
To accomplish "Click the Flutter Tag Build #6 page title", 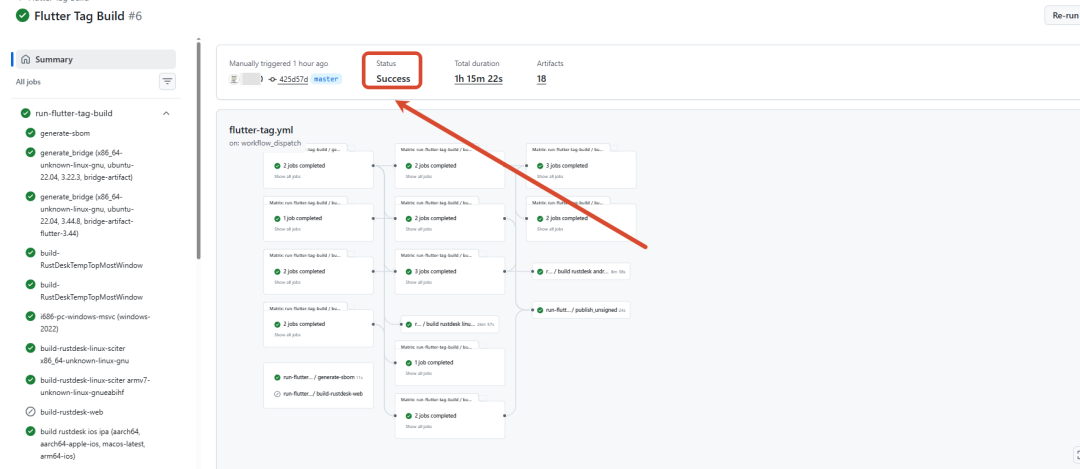I will point(88,15).
